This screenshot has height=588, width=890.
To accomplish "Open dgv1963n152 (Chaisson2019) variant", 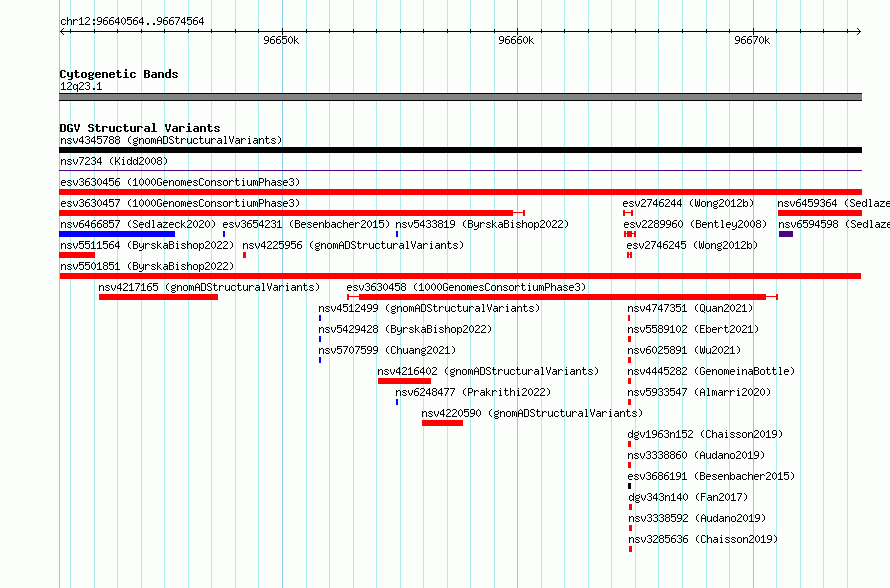I will coord(705,434).
